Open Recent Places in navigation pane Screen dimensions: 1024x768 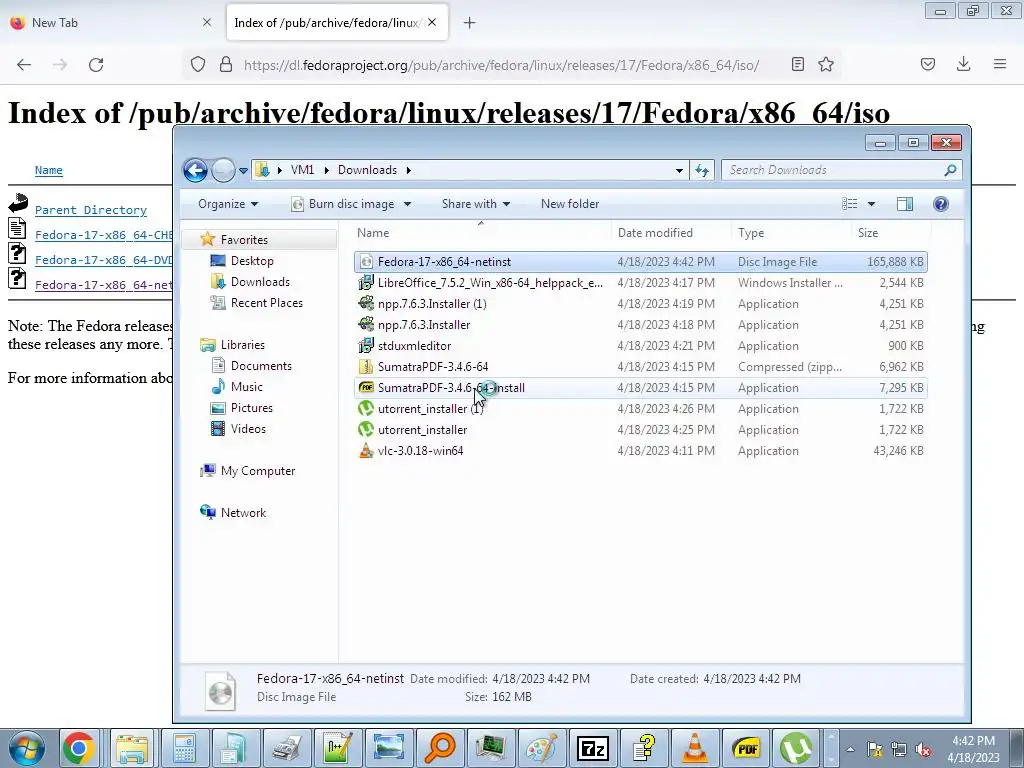266,302
